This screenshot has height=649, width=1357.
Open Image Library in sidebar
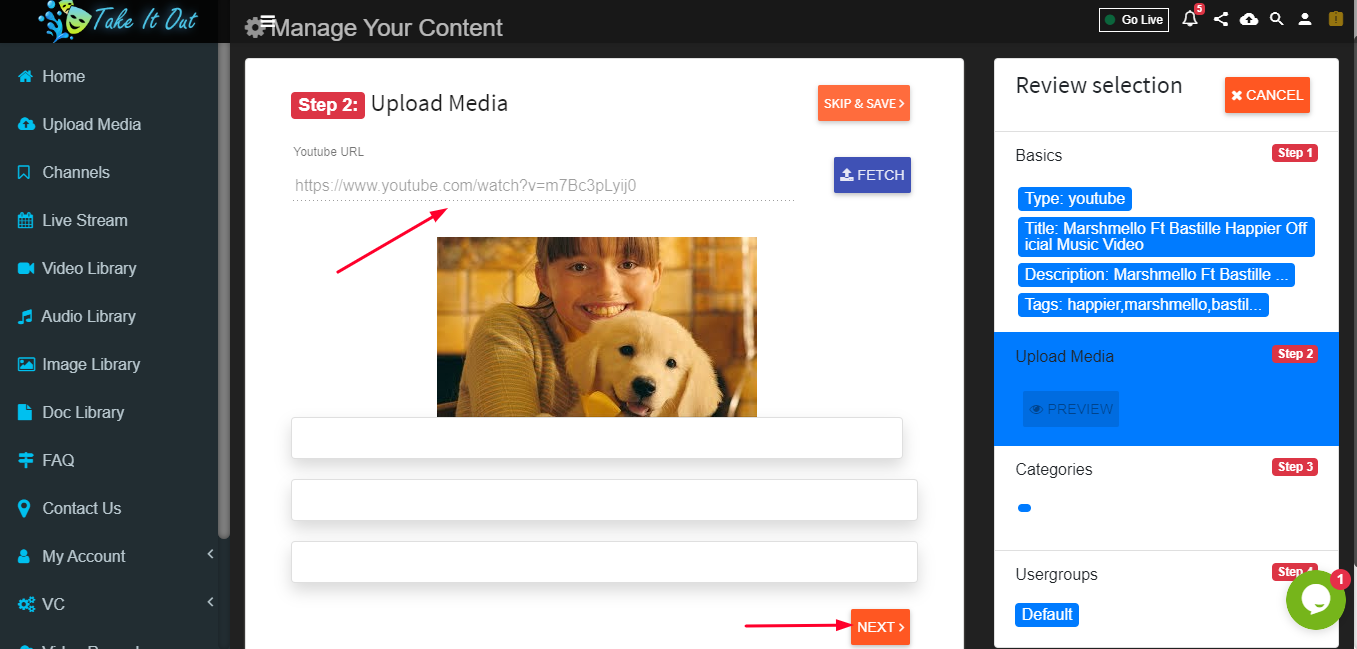tap(91, 364)
